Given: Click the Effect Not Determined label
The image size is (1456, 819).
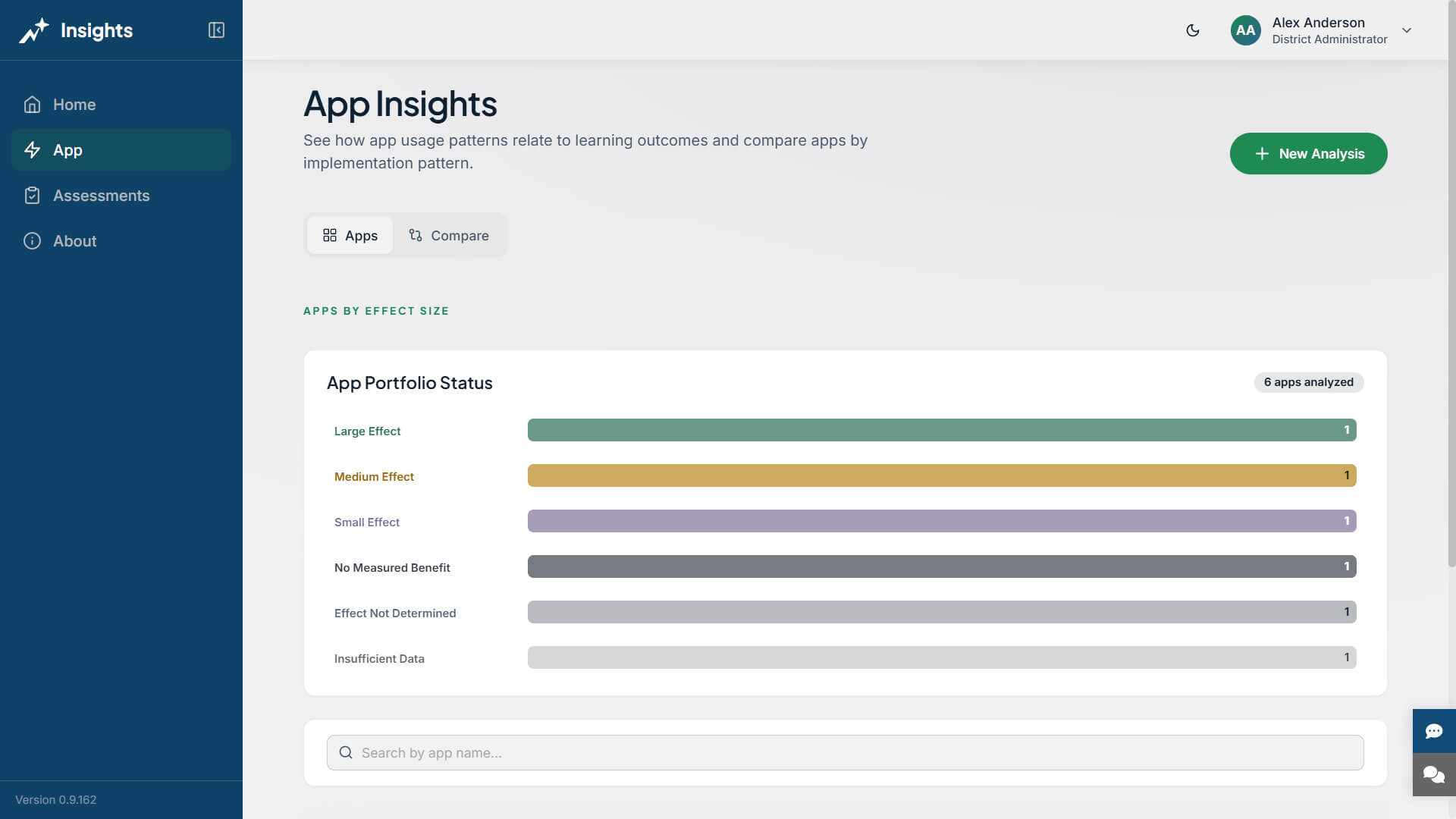Looking at the screenshot, I should pyautogui.click(x=395, y=613).
